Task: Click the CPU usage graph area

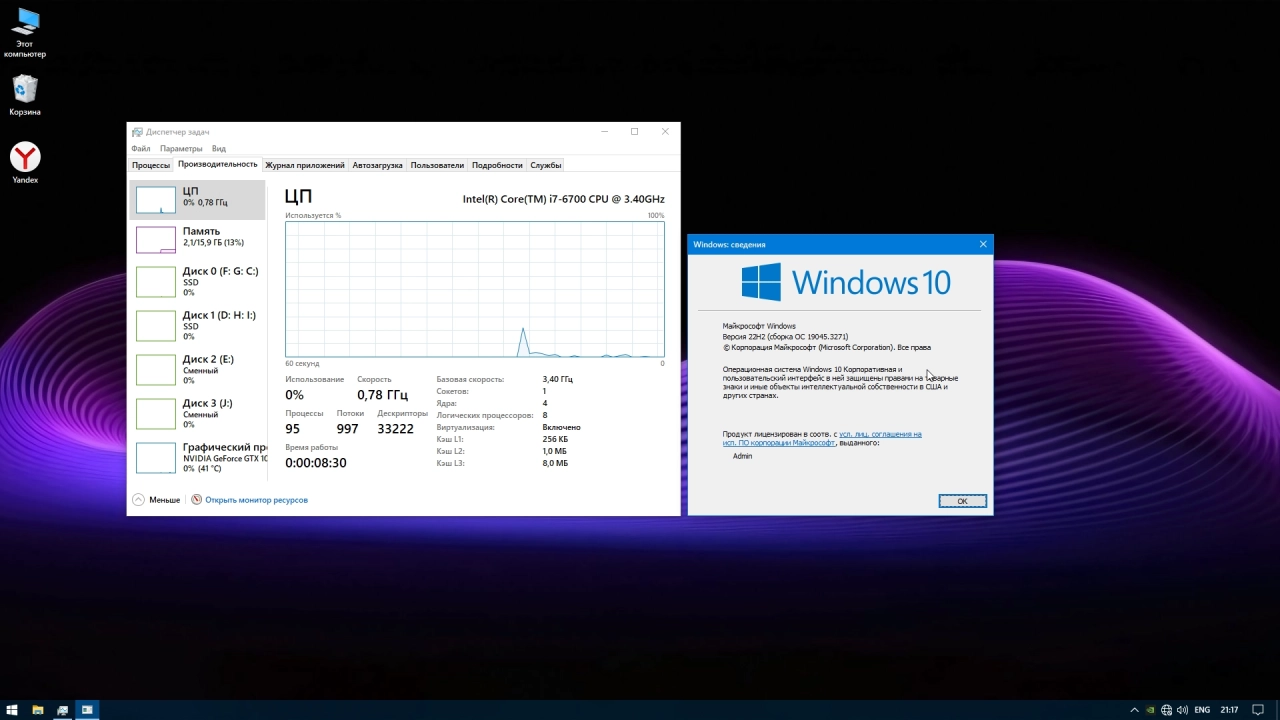Action: 475,289
